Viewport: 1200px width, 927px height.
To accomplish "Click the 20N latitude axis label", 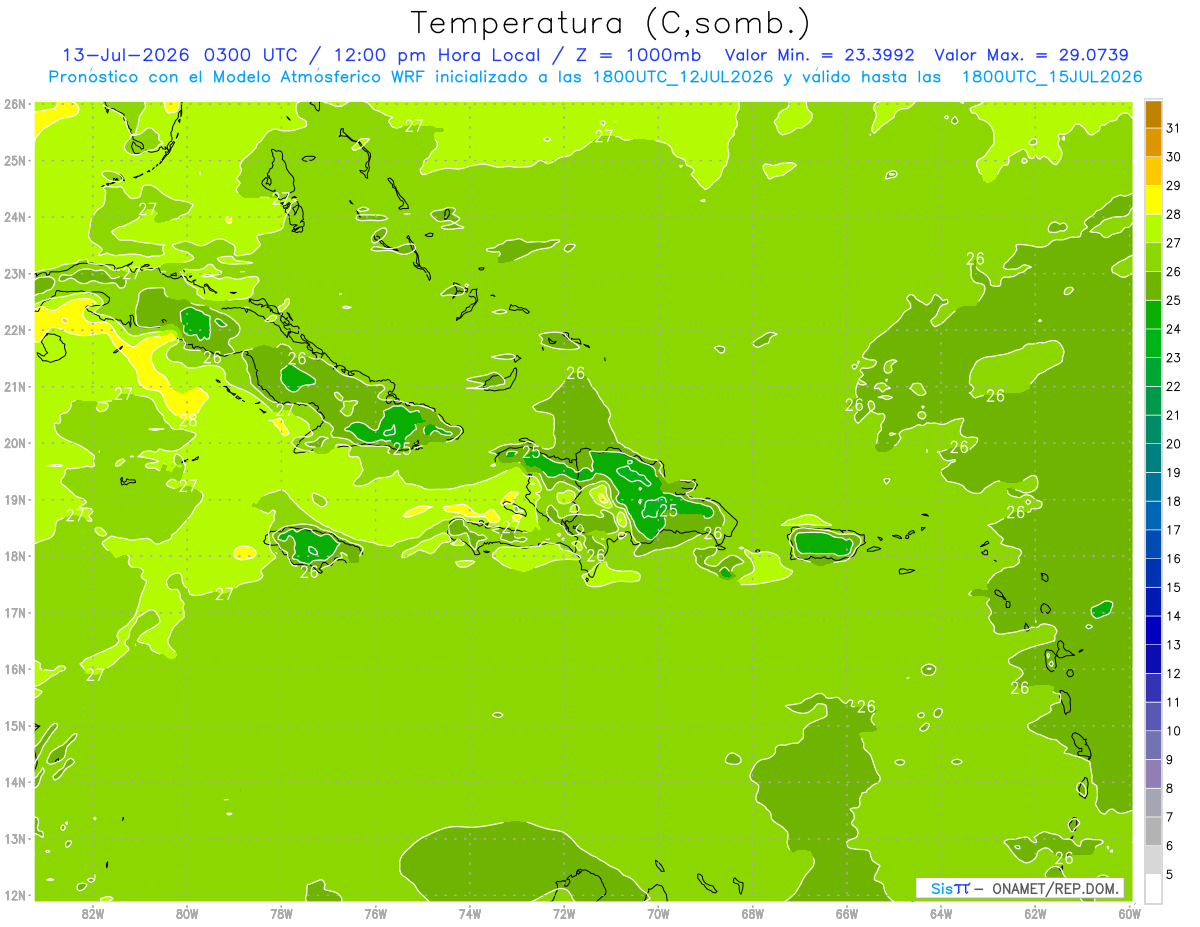I will (x=14, y=443).
